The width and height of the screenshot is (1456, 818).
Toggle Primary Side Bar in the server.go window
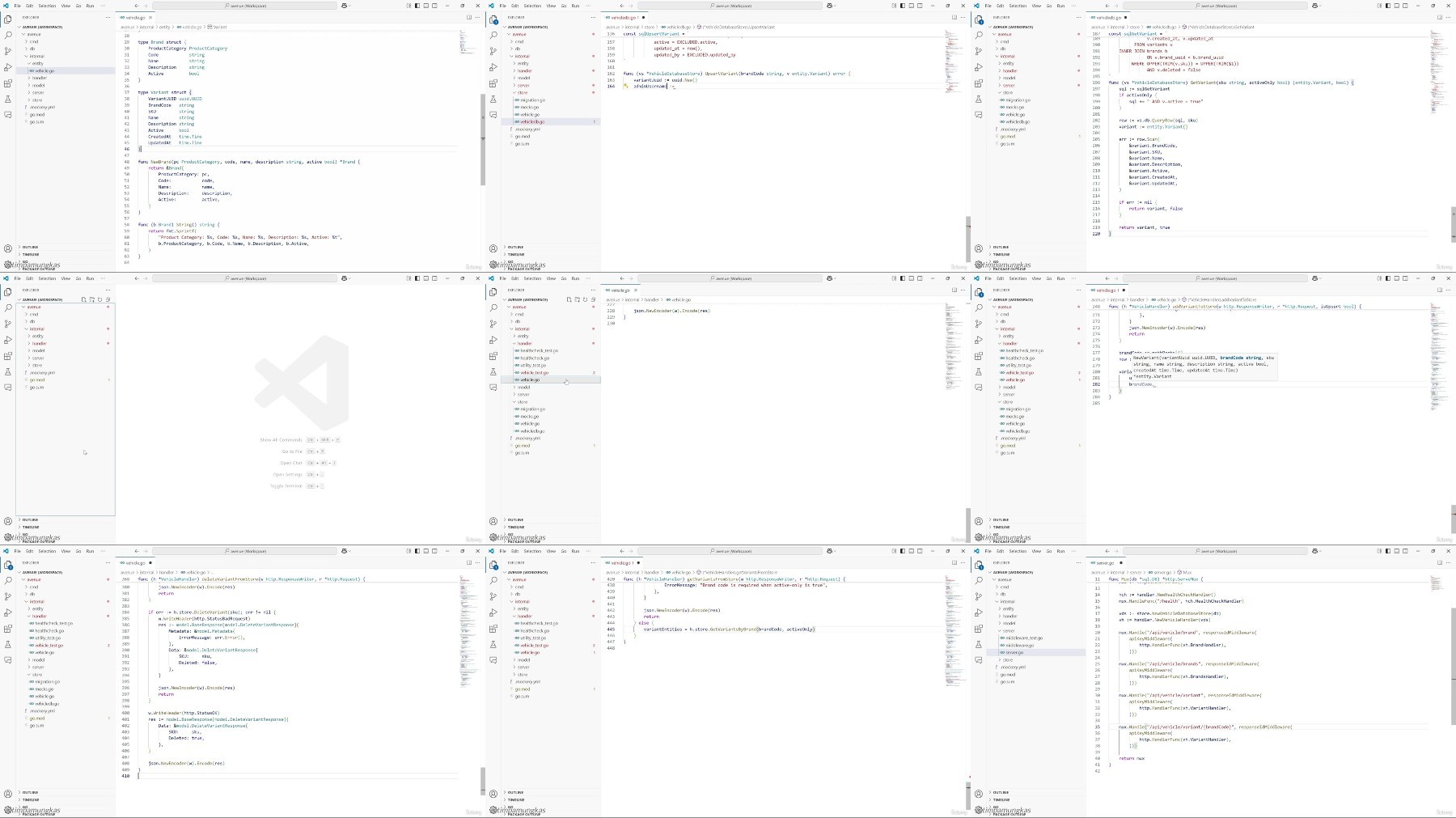point(1388,551)
